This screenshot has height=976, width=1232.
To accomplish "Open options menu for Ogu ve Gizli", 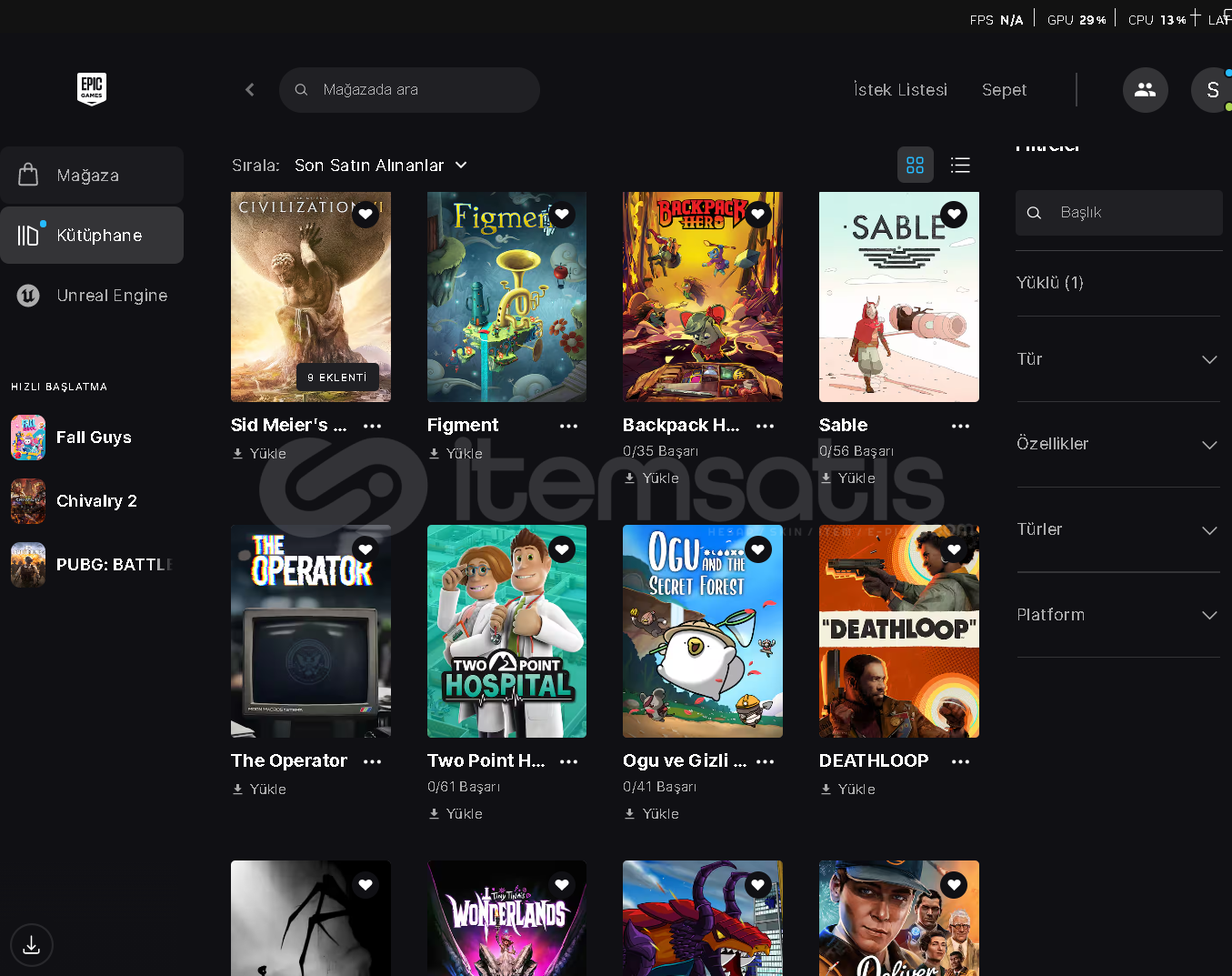I will (766, 761).
